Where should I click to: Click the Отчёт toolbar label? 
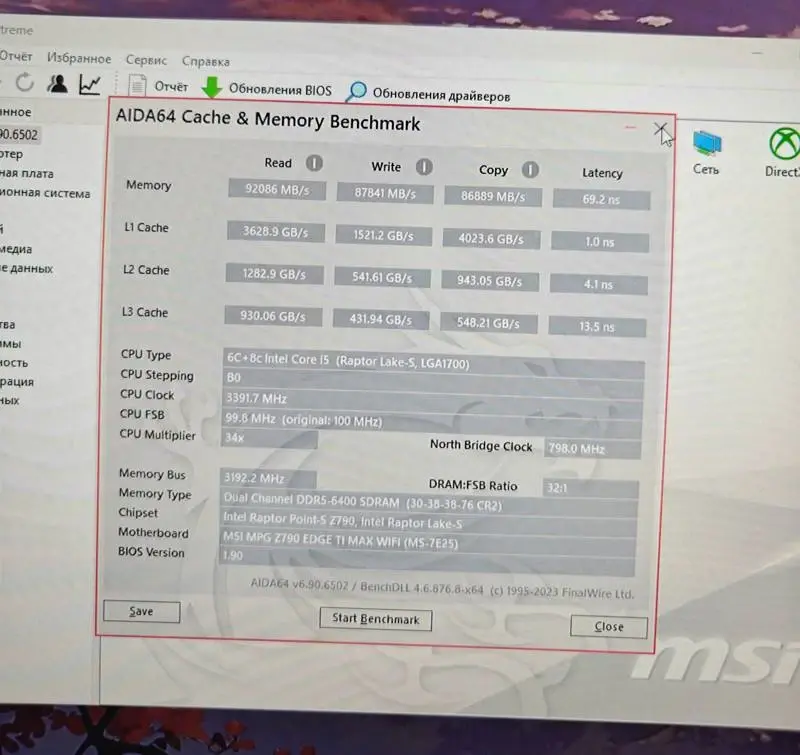click(x=171, y=87)
